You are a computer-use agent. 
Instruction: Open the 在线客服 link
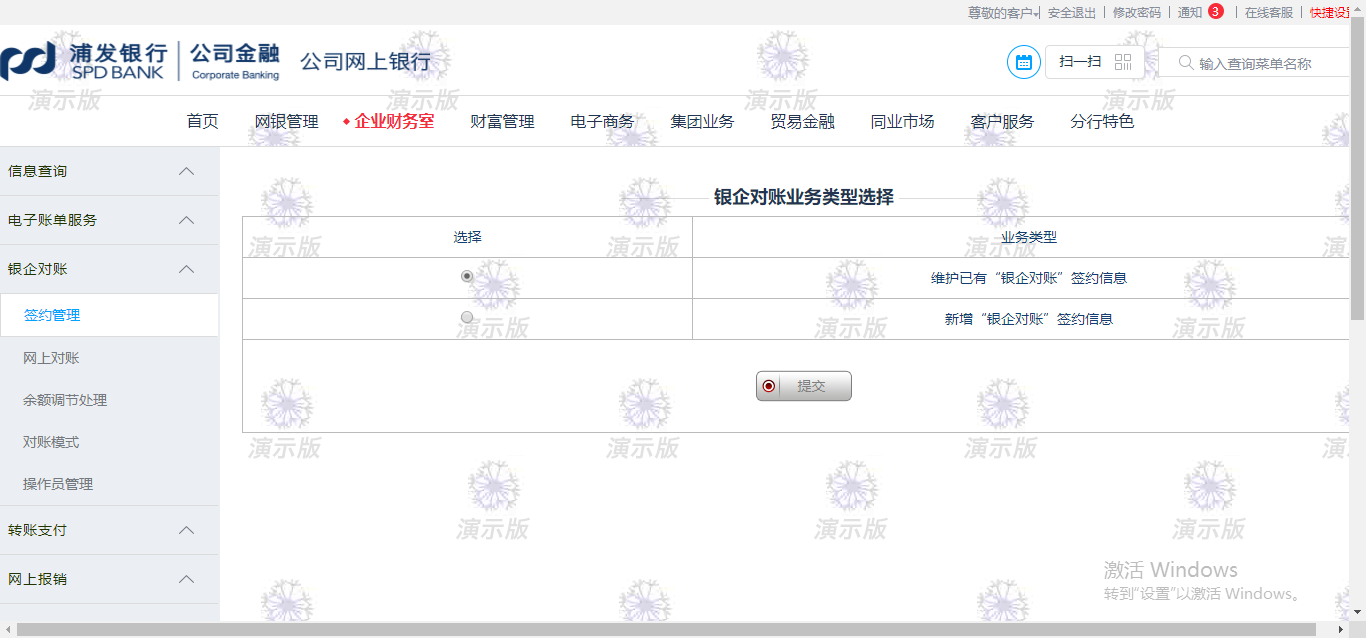point(1269,13)
